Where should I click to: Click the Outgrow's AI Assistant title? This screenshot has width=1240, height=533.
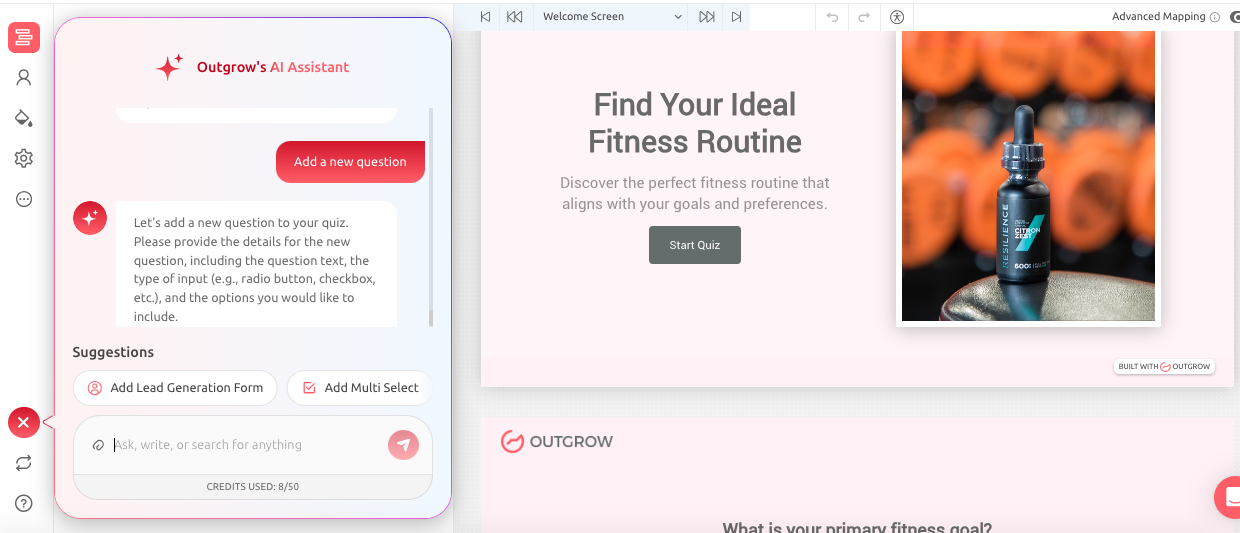point(273,67)
